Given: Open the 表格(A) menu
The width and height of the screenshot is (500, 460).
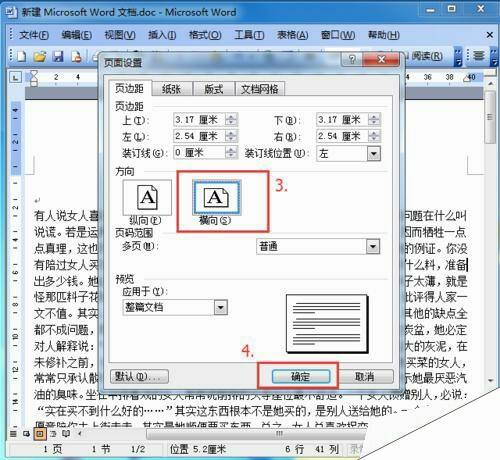Looking at the screenshot, I should 292,35.
